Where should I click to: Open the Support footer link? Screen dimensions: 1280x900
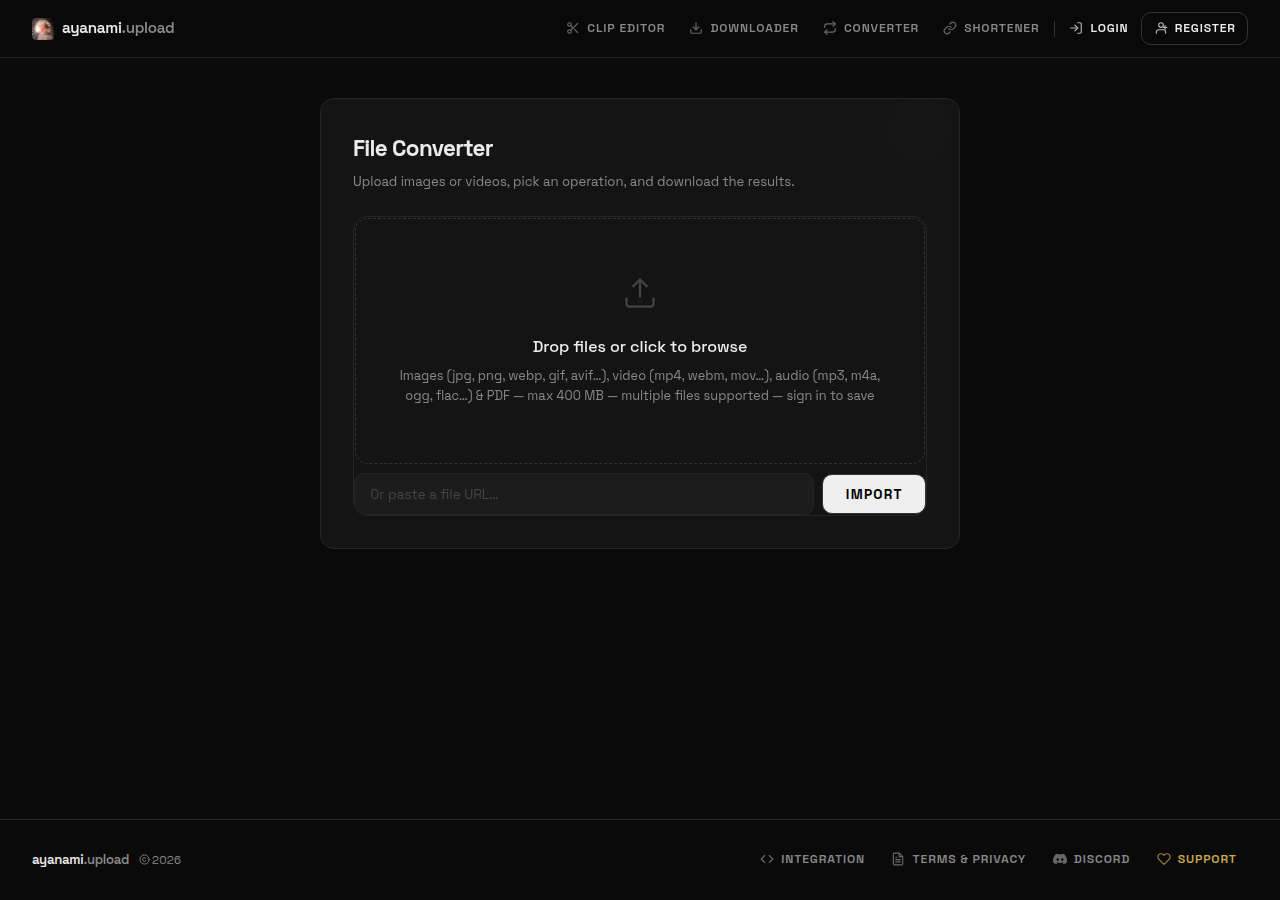(1197, 859)
